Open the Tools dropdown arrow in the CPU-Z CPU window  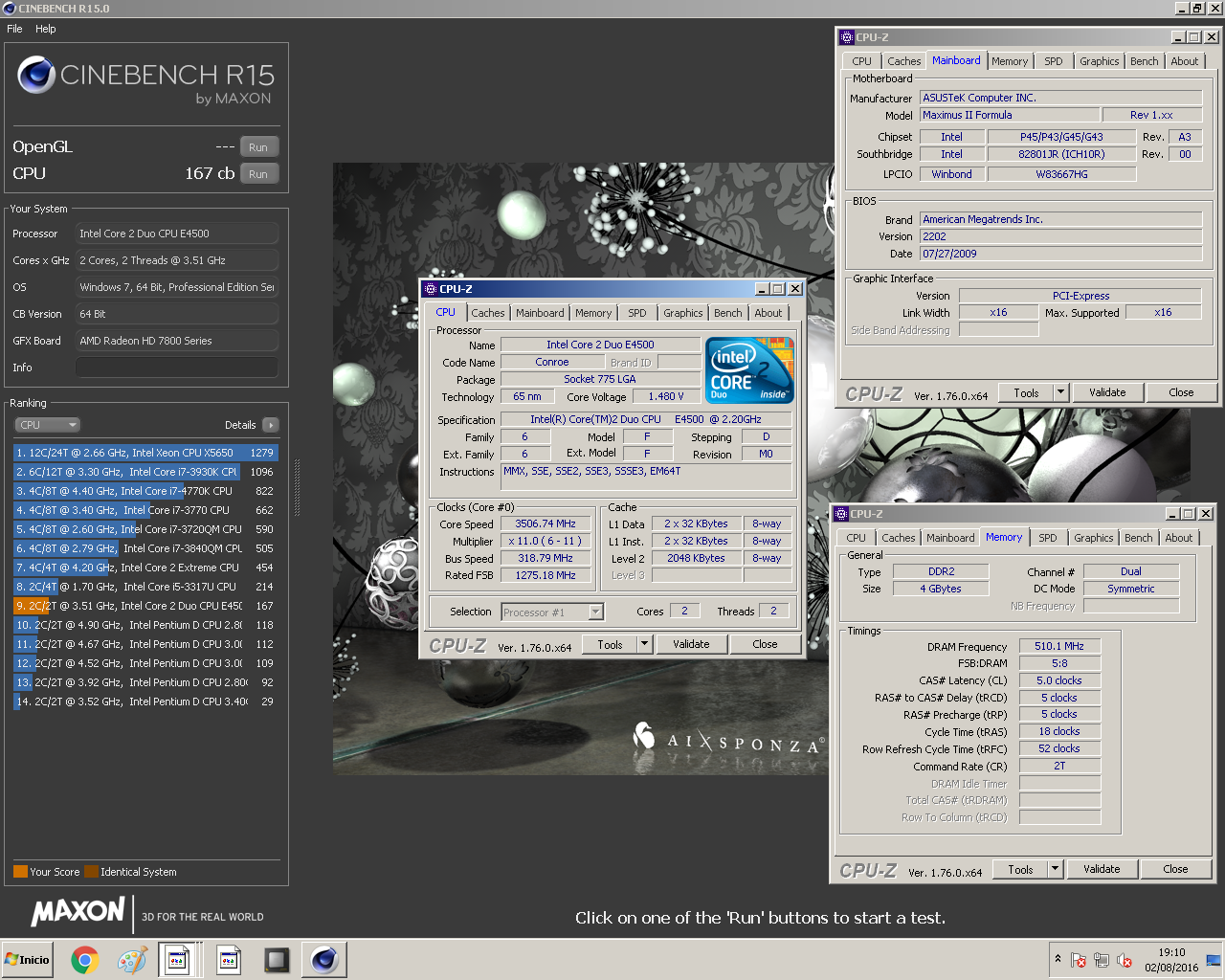645,644
